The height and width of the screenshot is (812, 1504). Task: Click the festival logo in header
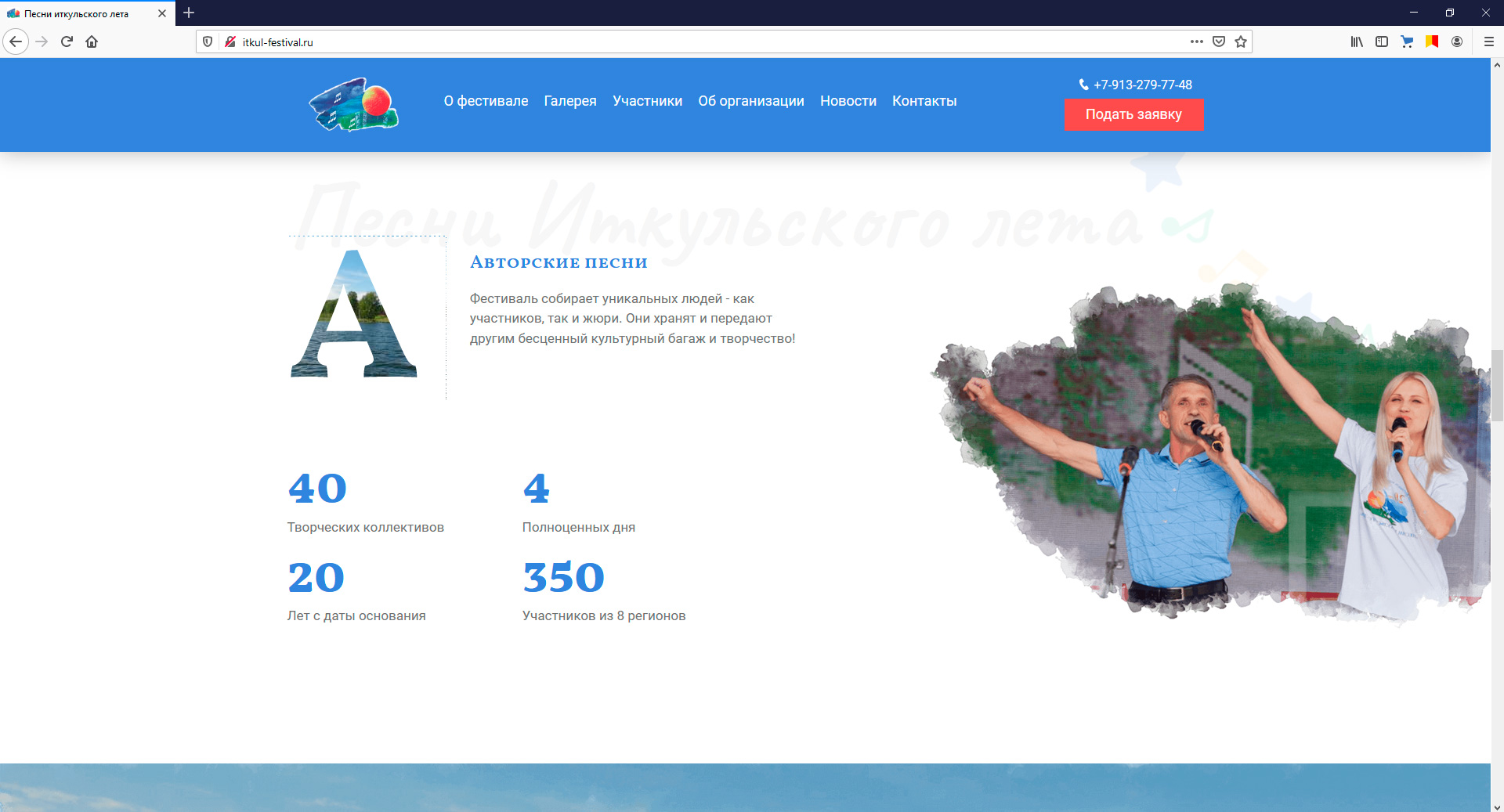click(354, 104)
